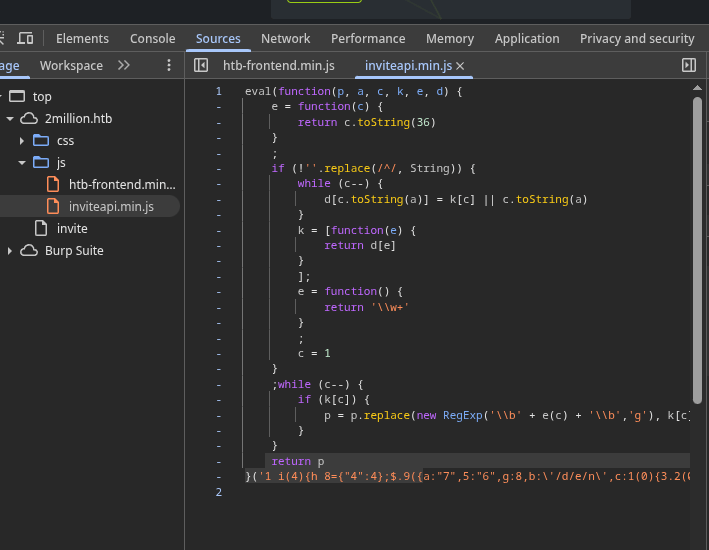
Task: Toggle the device toolbar icon
Action: 25,38
